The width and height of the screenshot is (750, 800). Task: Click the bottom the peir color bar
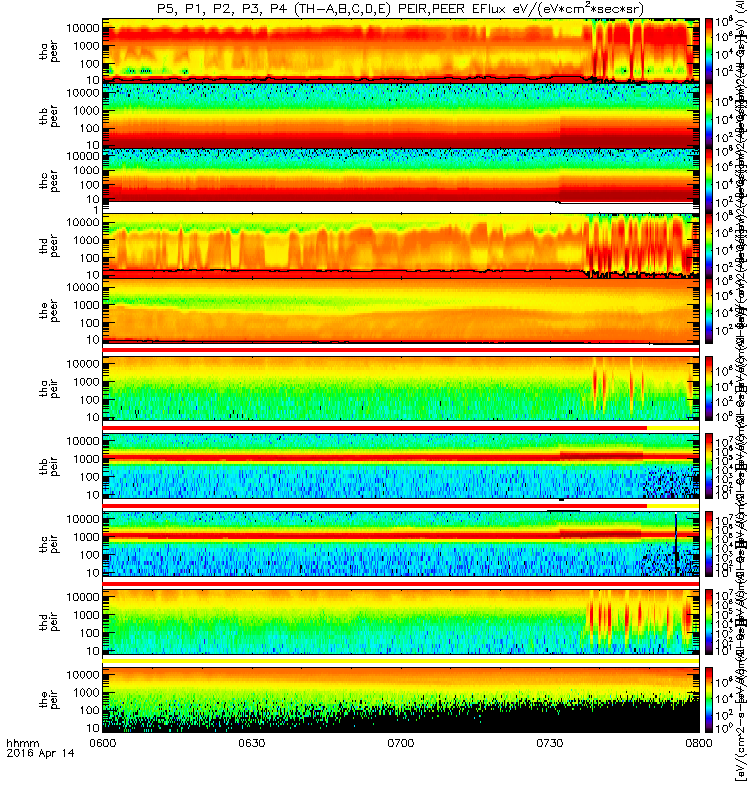coord(709,700)
